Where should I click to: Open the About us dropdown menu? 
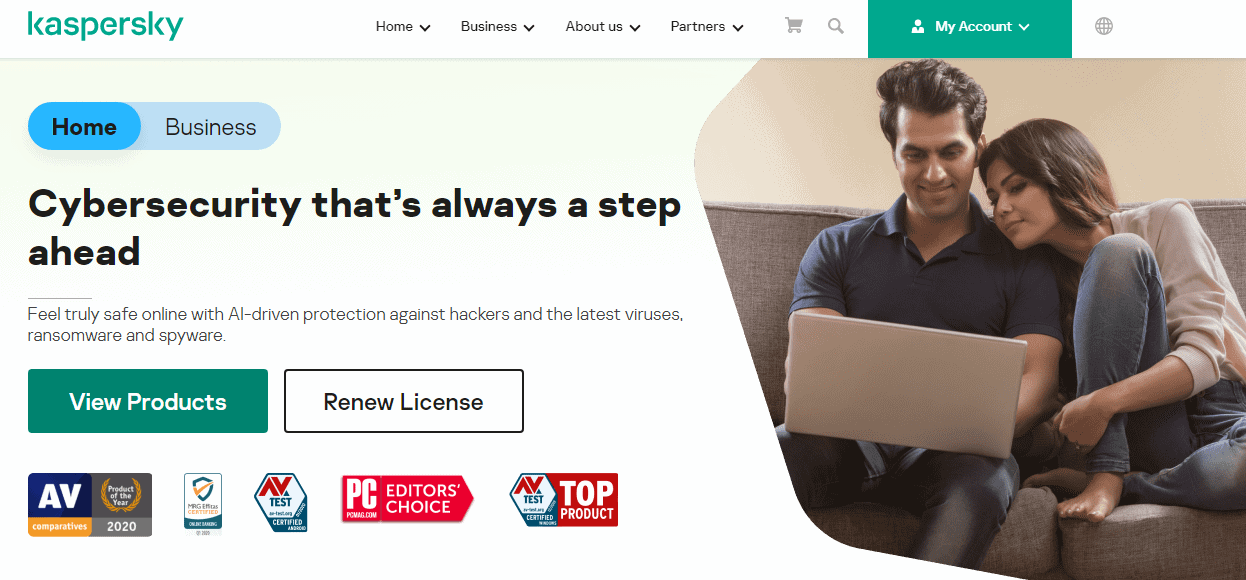(603, 27)
